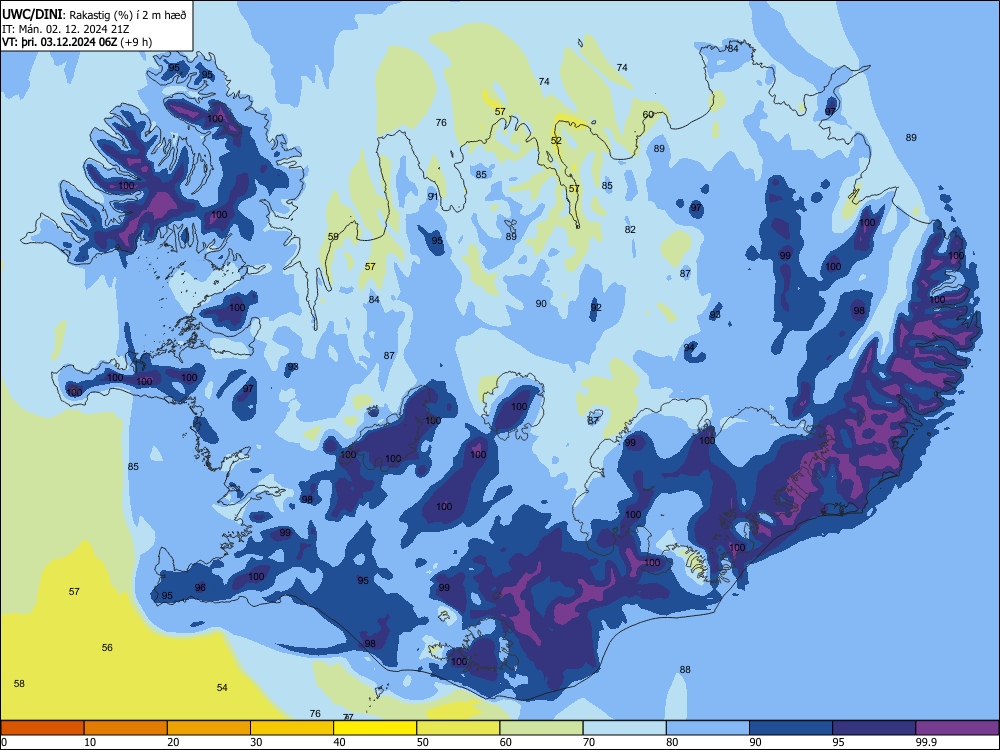Image resolution: width=1000 pixels, height=750 pixels.
Task: Click the legend tick label '20'
Action: point(173,742)
